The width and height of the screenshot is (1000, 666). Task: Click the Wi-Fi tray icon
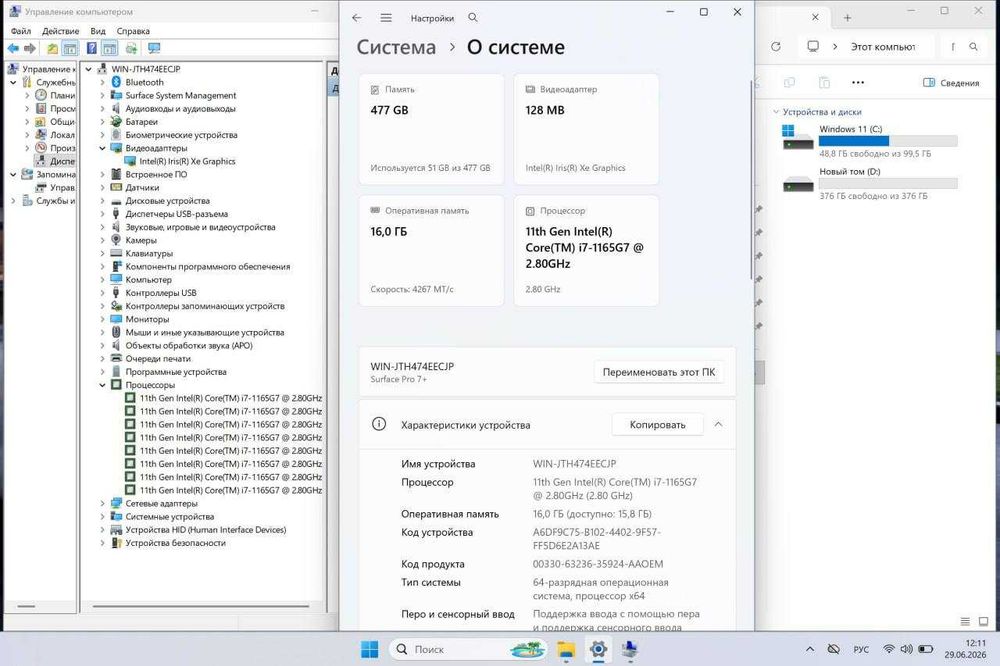click(x=888, y=649)
